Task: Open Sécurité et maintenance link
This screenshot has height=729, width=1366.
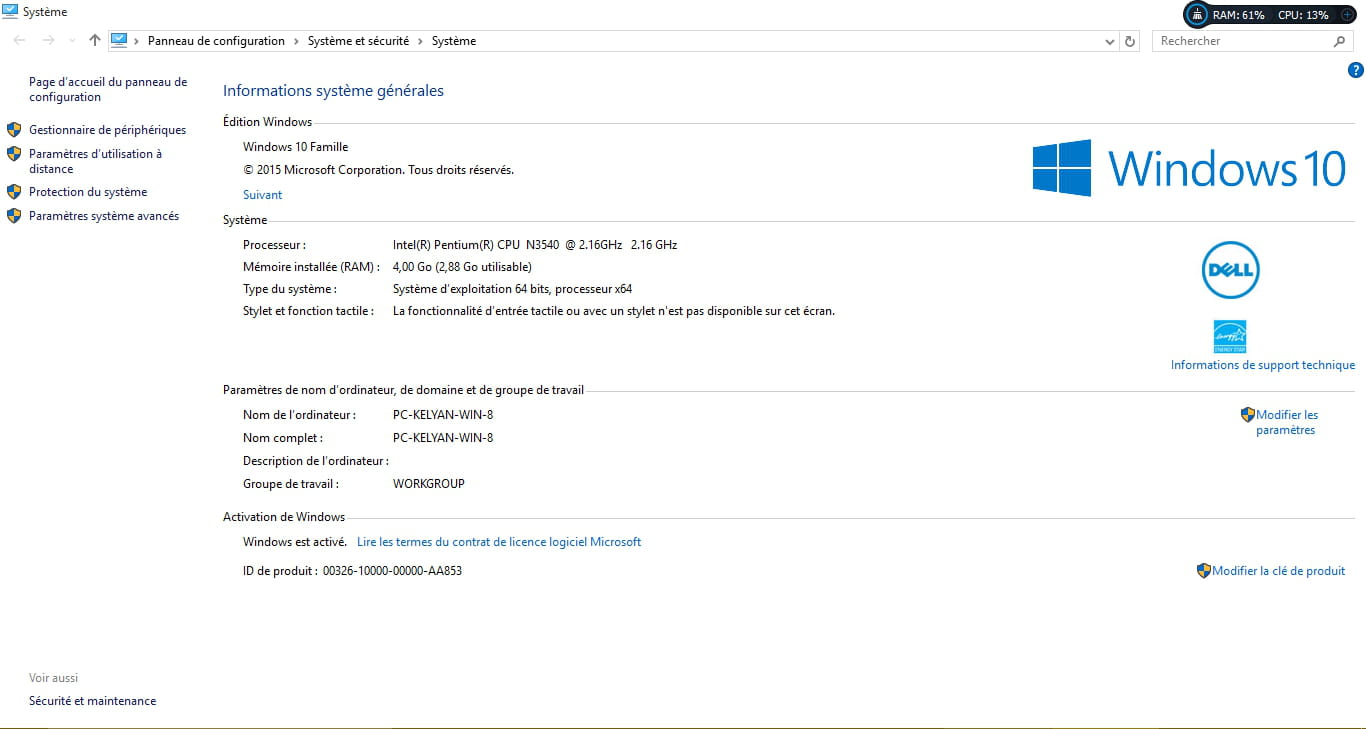Action: click(93, 701)
